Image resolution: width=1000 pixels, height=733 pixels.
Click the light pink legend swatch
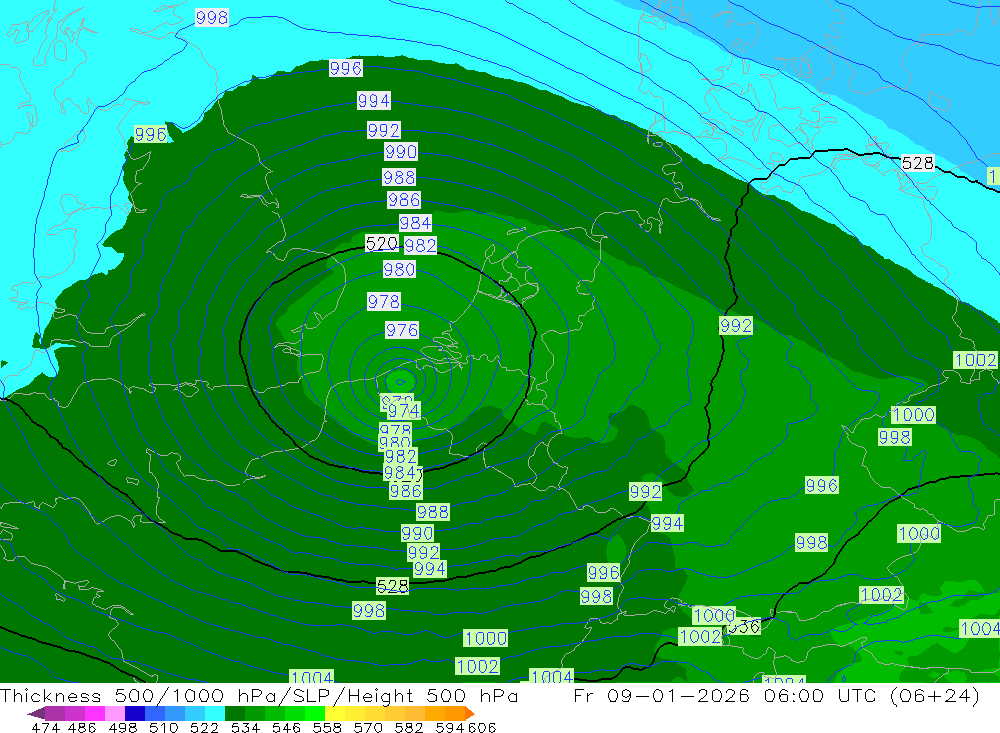pos(115,713)
